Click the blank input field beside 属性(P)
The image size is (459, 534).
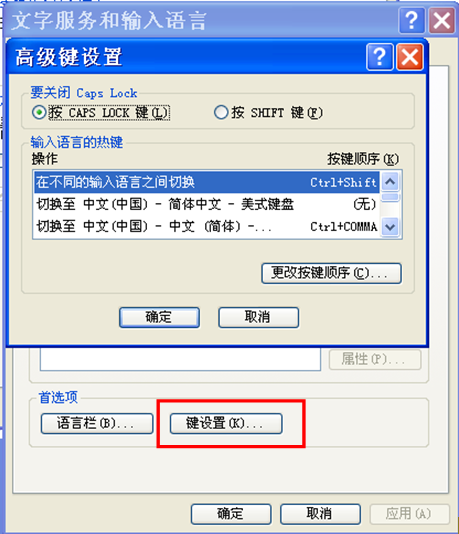pyautogui.click(x=180, y=359)
